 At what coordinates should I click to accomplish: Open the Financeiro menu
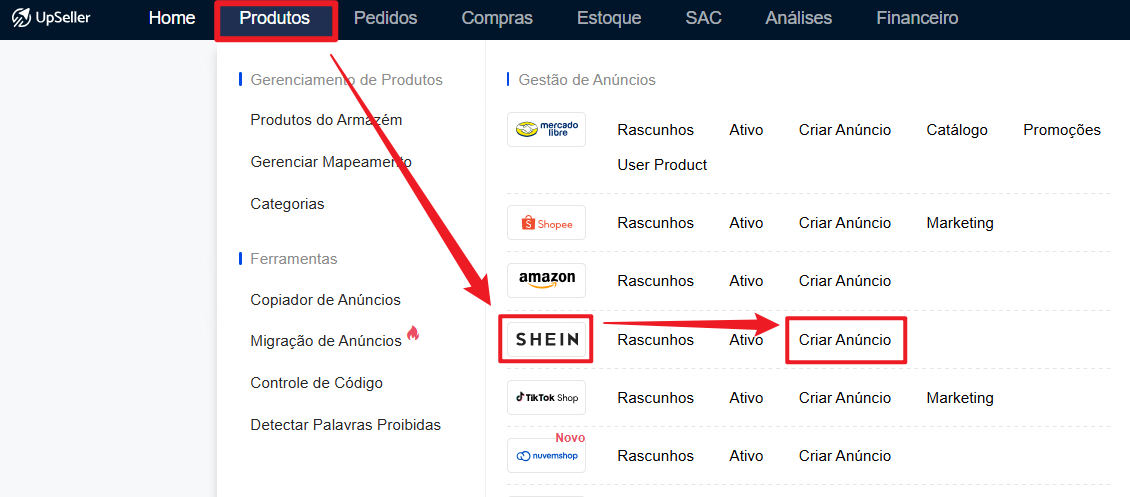point(917,19)
